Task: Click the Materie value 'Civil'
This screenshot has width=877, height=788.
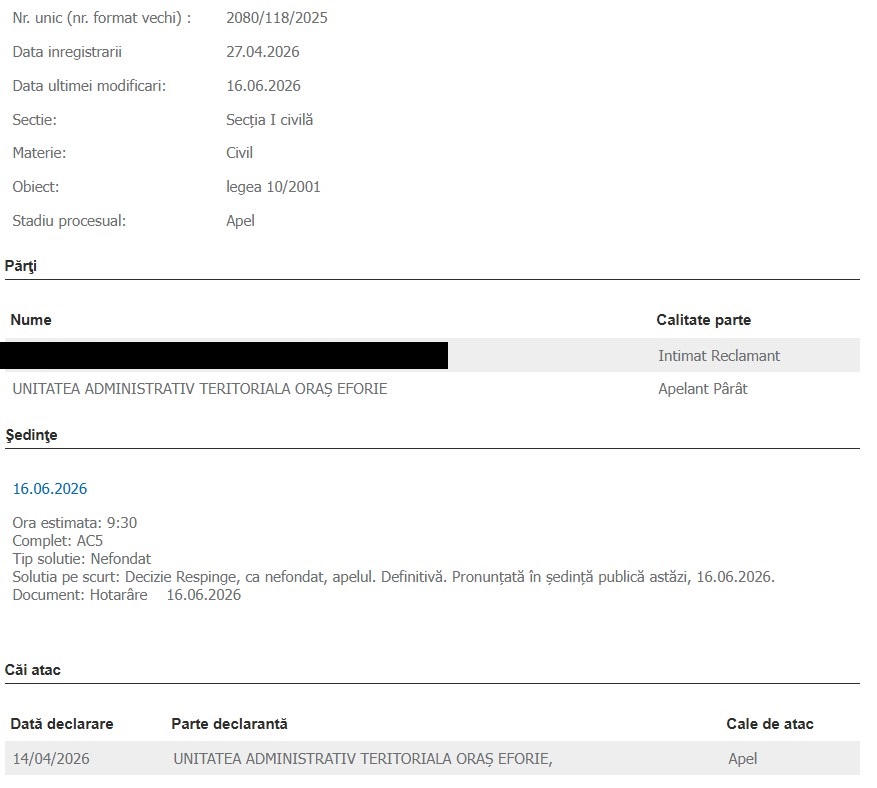Action: coord(239,153)
